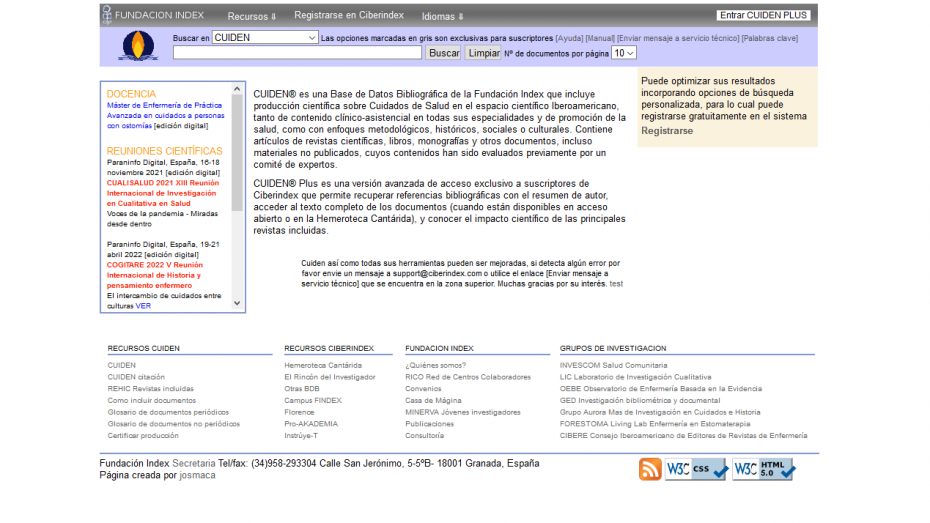Open Glosario de documentos periódicos link
Image resolution: width=930 pixels, height=523 pixels.
[168, 412]
